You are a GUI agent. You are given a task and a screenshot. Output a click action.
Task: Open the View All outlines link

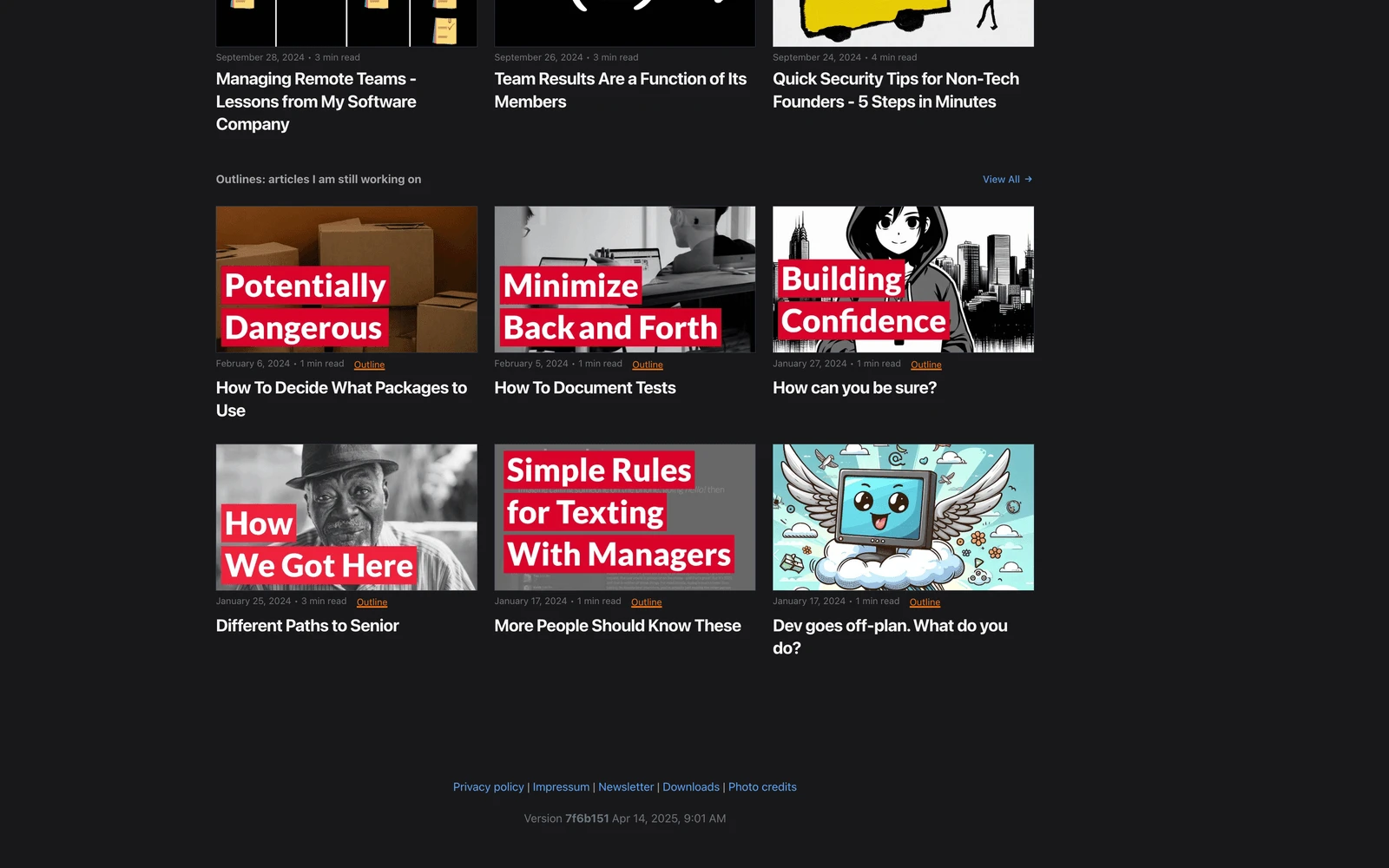click(x=1007, y=180)
